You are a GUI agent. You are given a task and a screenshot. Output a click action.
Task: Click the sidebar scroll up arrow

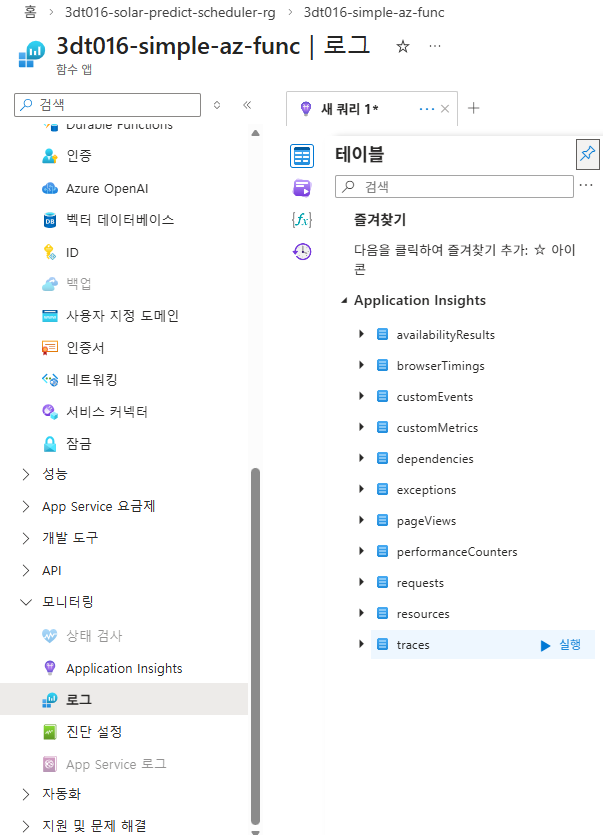click(x=255, y=133)
